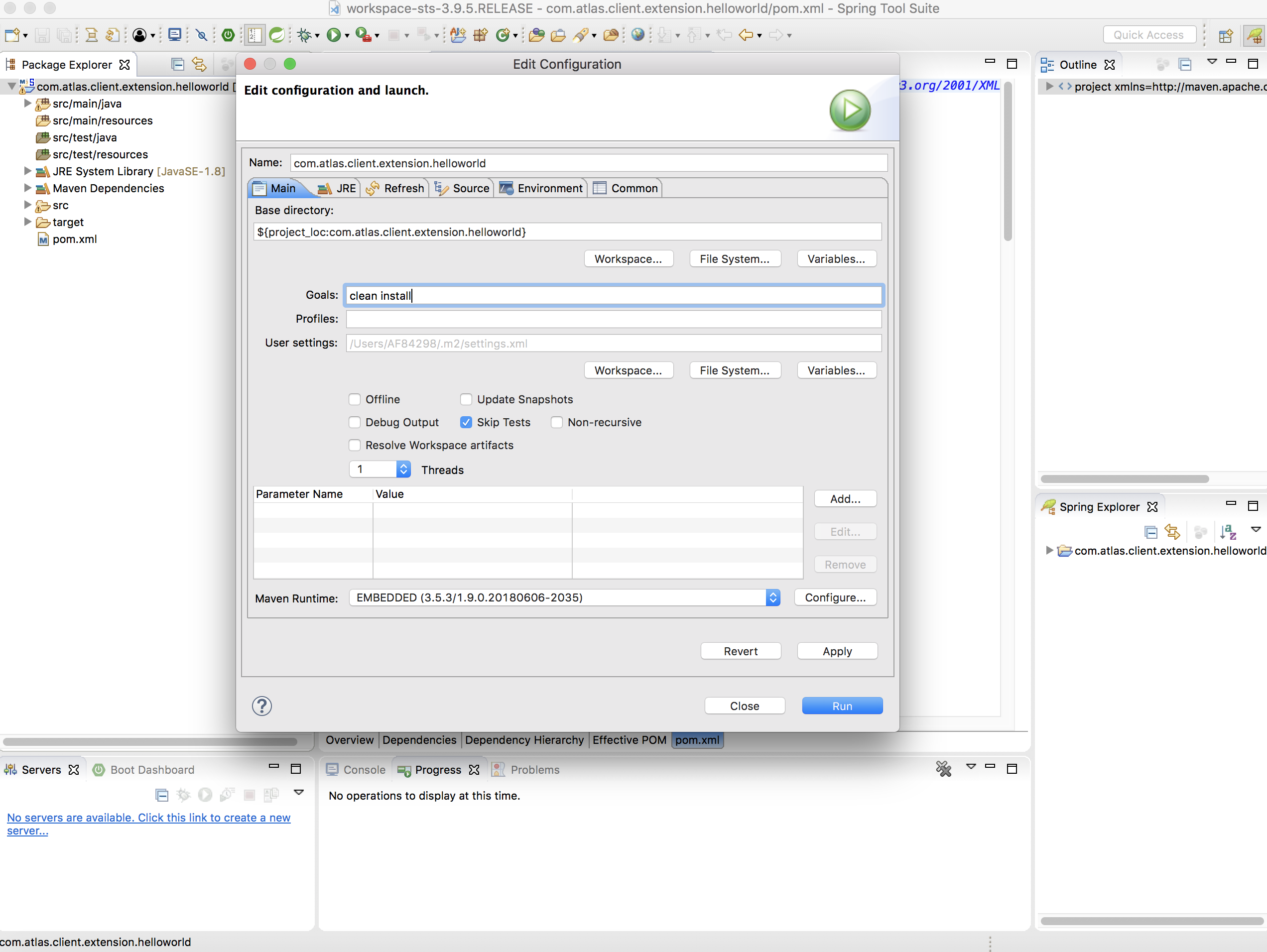Expand the src folder arrow in Package Explorer

click(x=27, y=205)
